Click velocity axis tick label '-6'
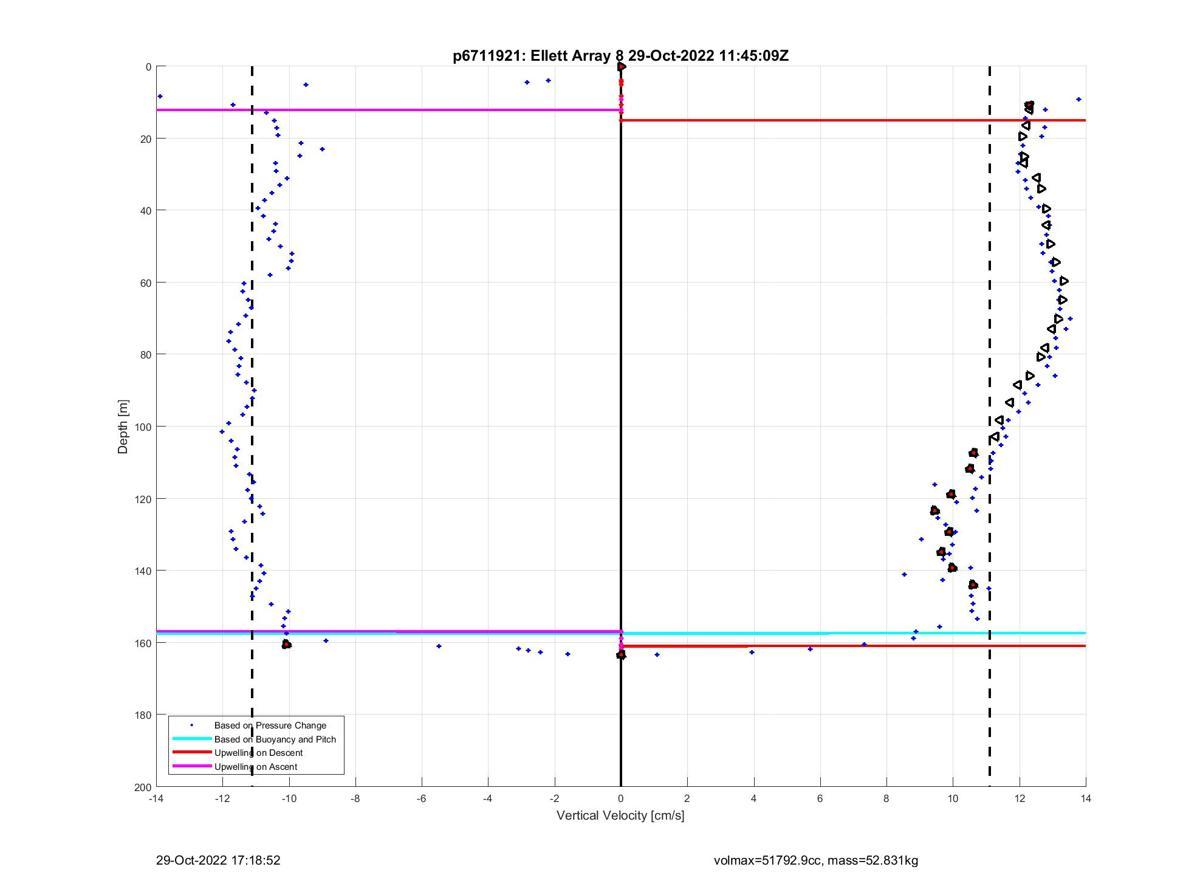Screen dimensions: 1200x885 (421, 798)
